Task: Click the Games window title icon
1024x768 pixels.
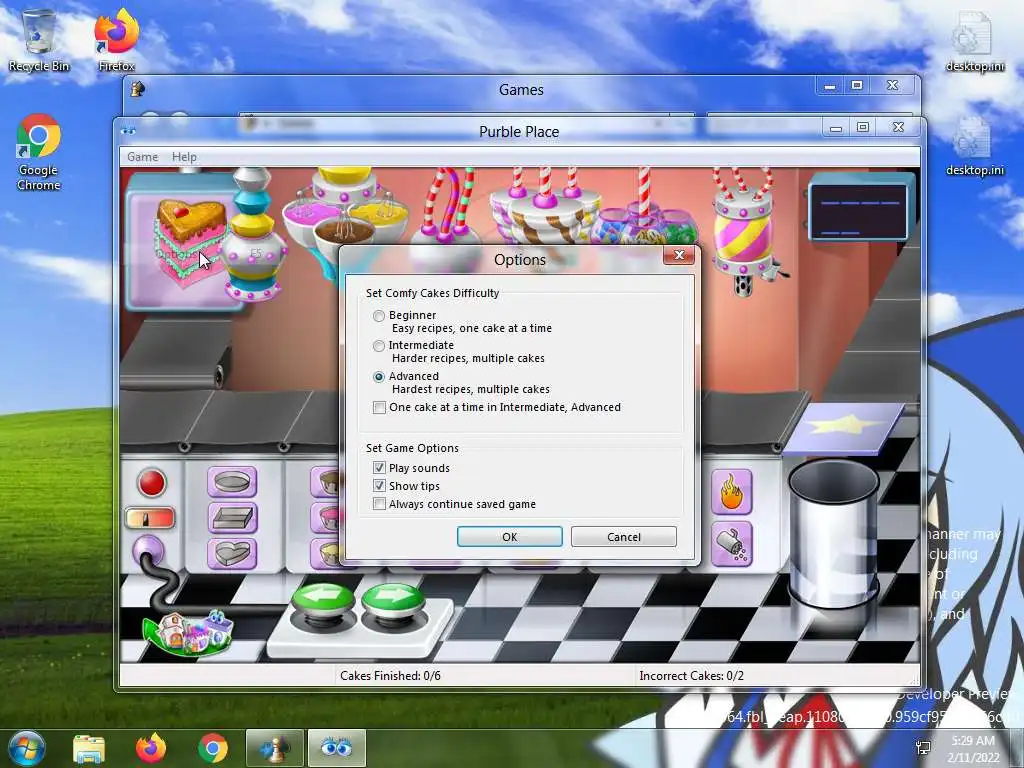Action: pos(138,89)
